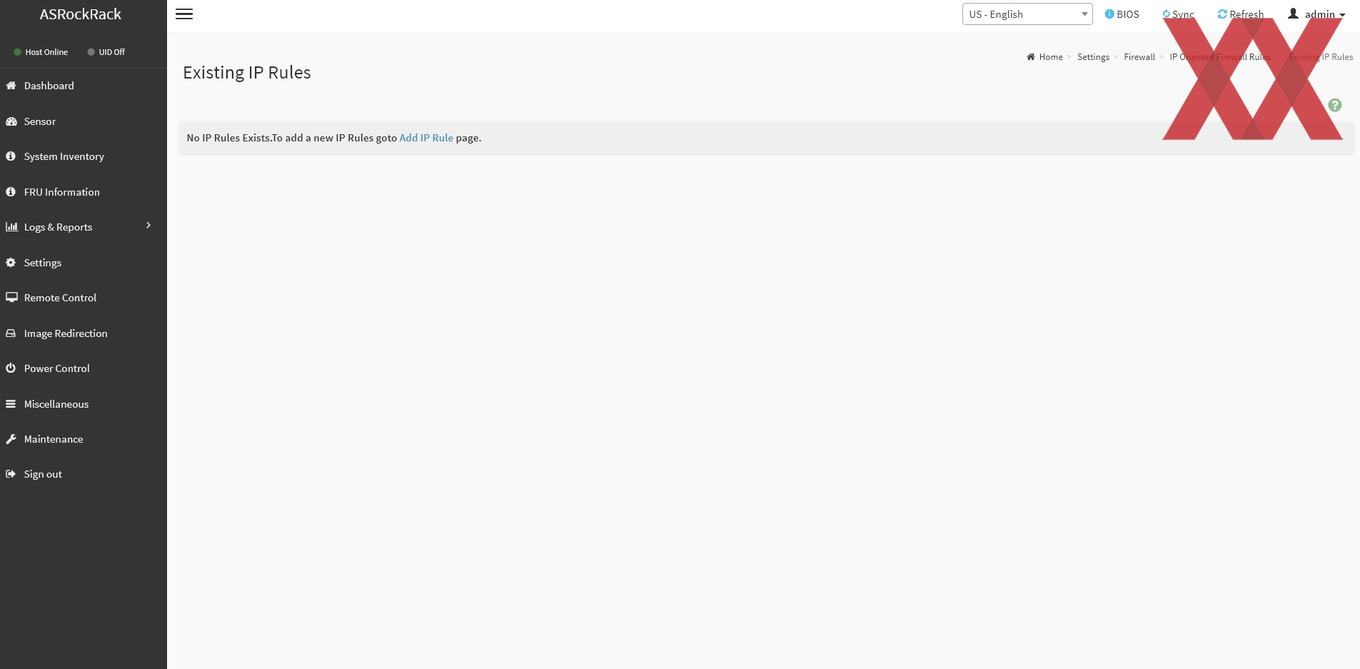Click the Sync icon in header

click(x=1166, y=14)
